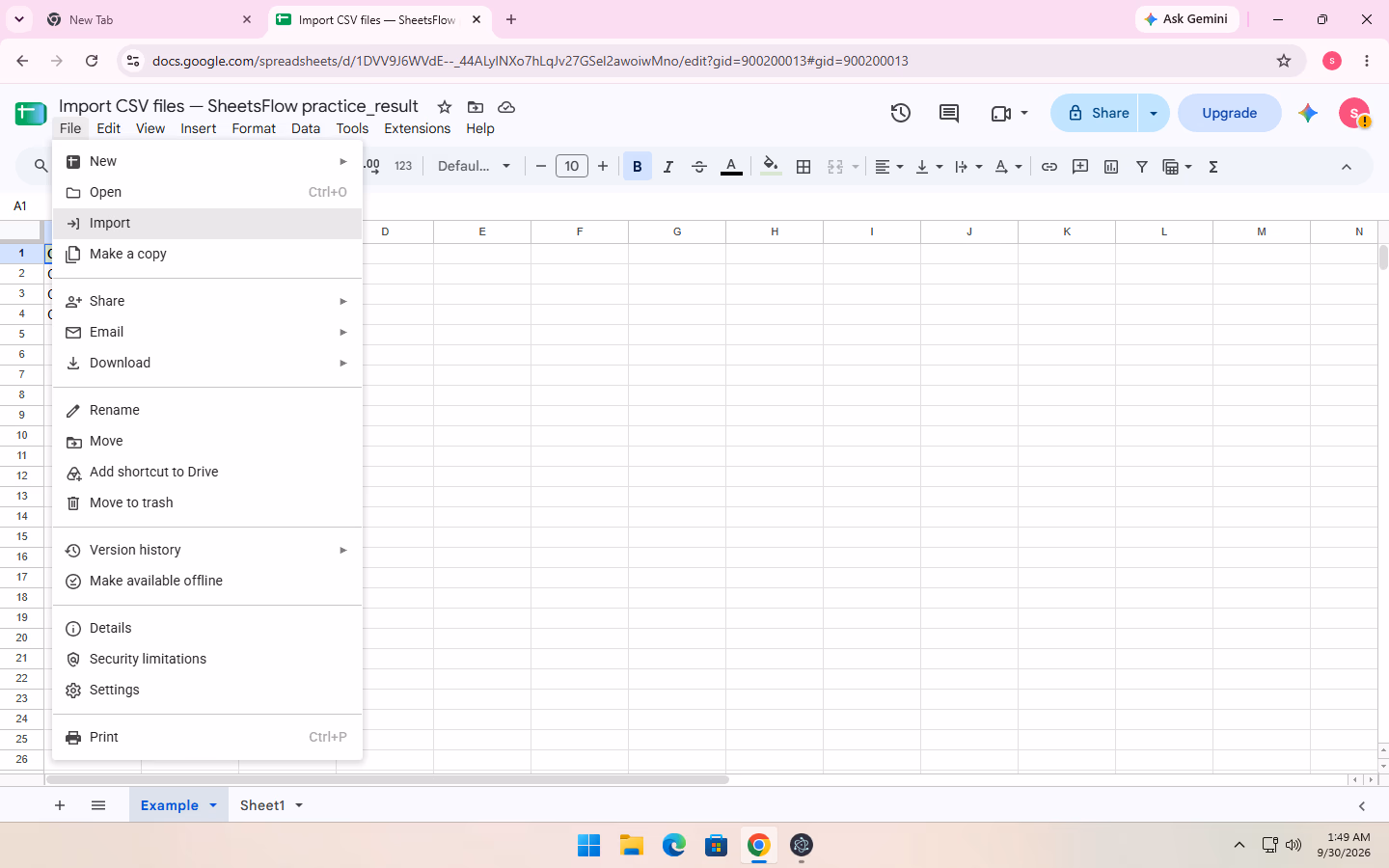1389x868 pixels.
Task: Open the text color picker
Action: tap(732, 167)
